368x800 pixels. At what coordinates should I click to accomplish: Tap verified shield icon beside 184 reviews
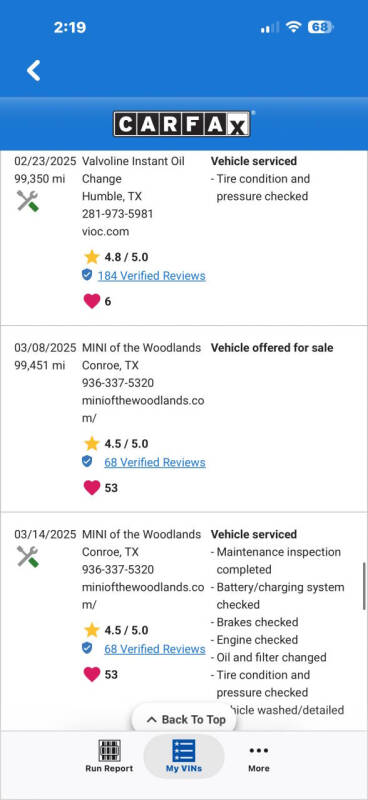click(87, 276)
